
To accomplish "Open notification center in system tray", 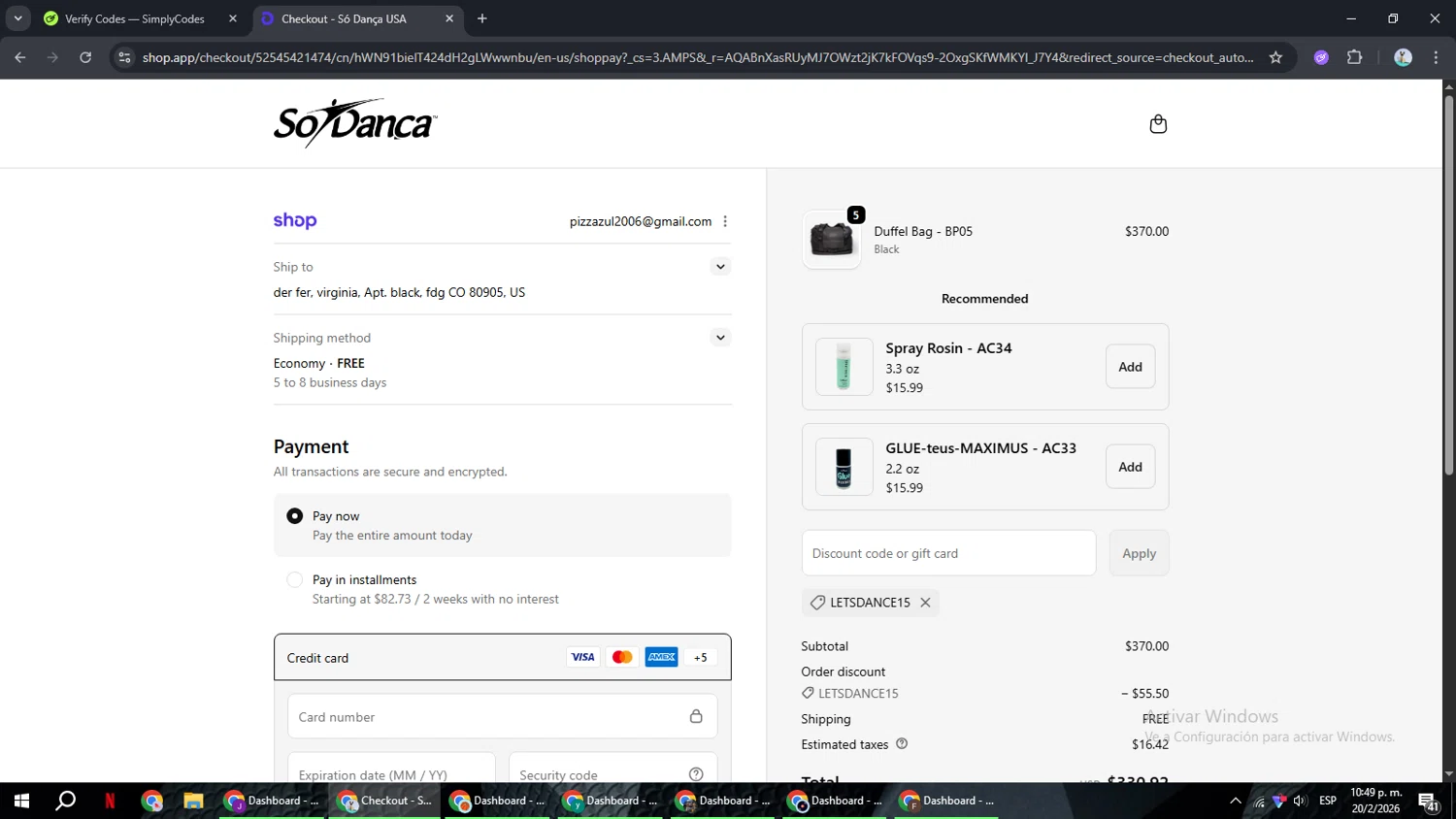I will tap(1429, 802).
